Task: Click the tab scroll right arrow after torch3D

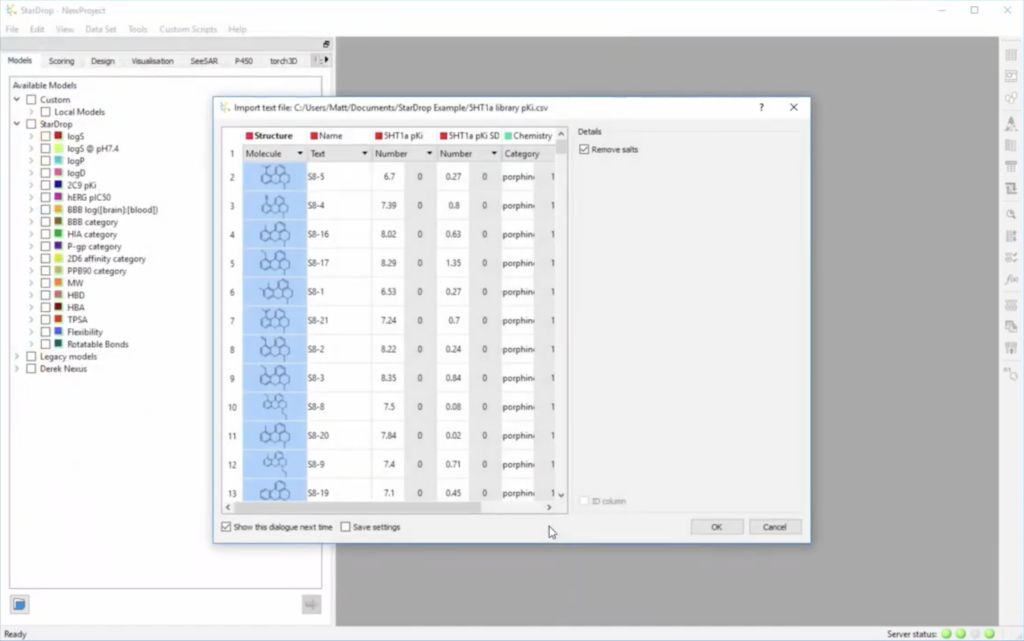Action: (x=326, y=61)
